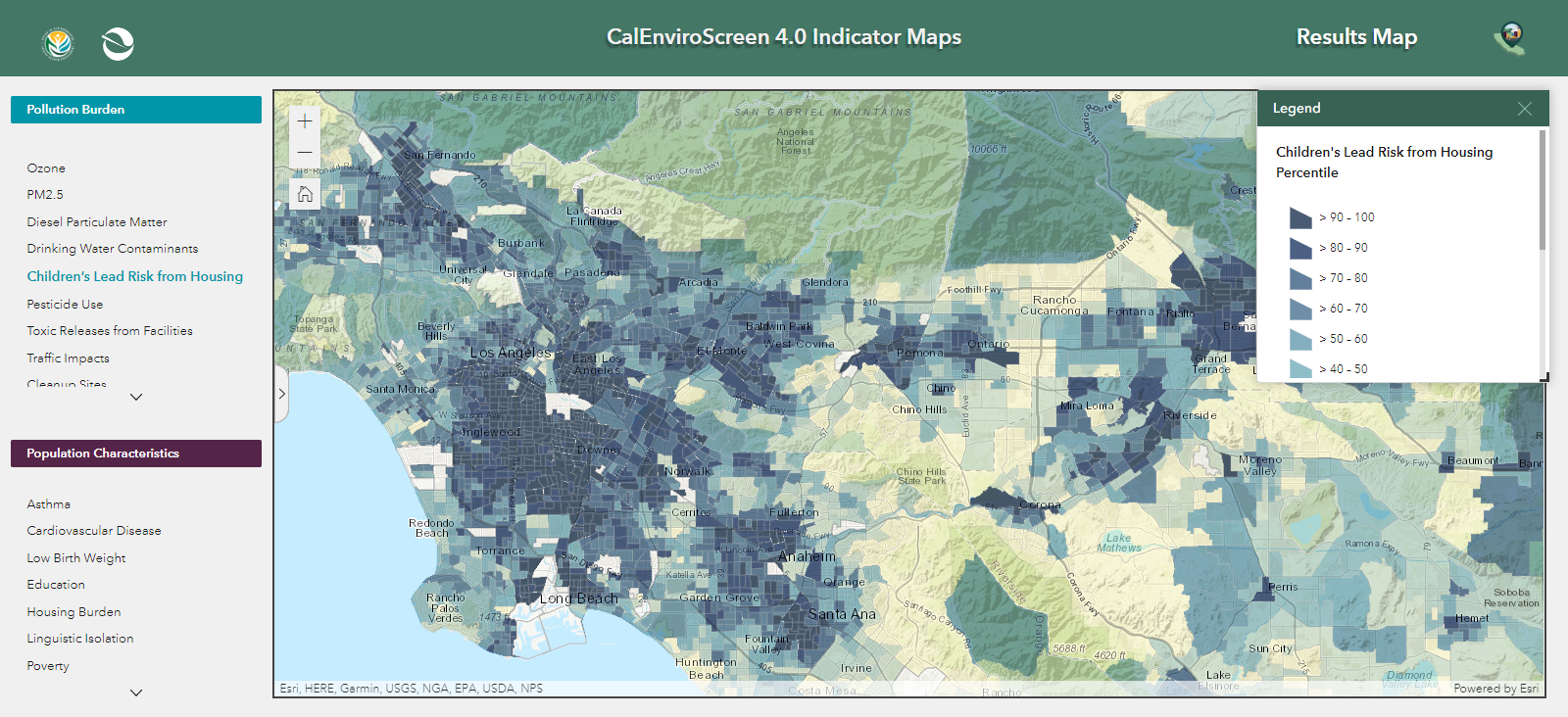Show the Pesticide Use map
The width and height of the screenshot is (1568, 717).
65,305
